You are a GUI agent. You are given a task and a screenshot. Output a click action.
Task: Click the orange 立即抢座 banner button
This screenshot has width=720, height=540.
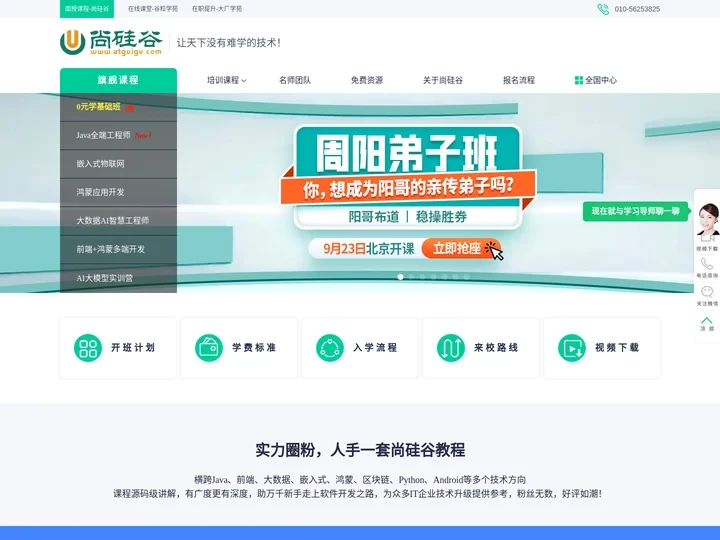click(461, 248)
